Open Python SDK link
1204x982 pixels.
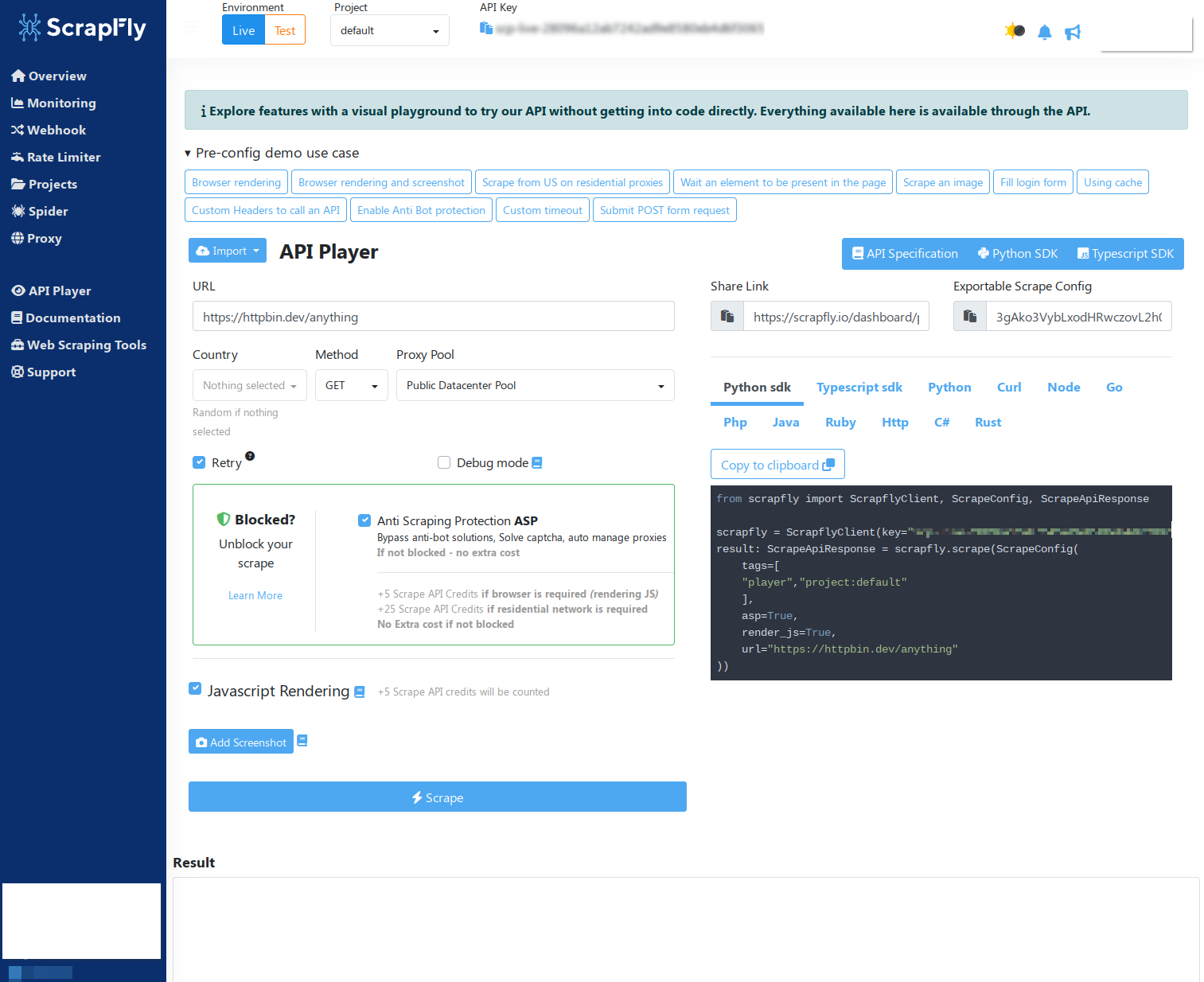coord(1018,254)
